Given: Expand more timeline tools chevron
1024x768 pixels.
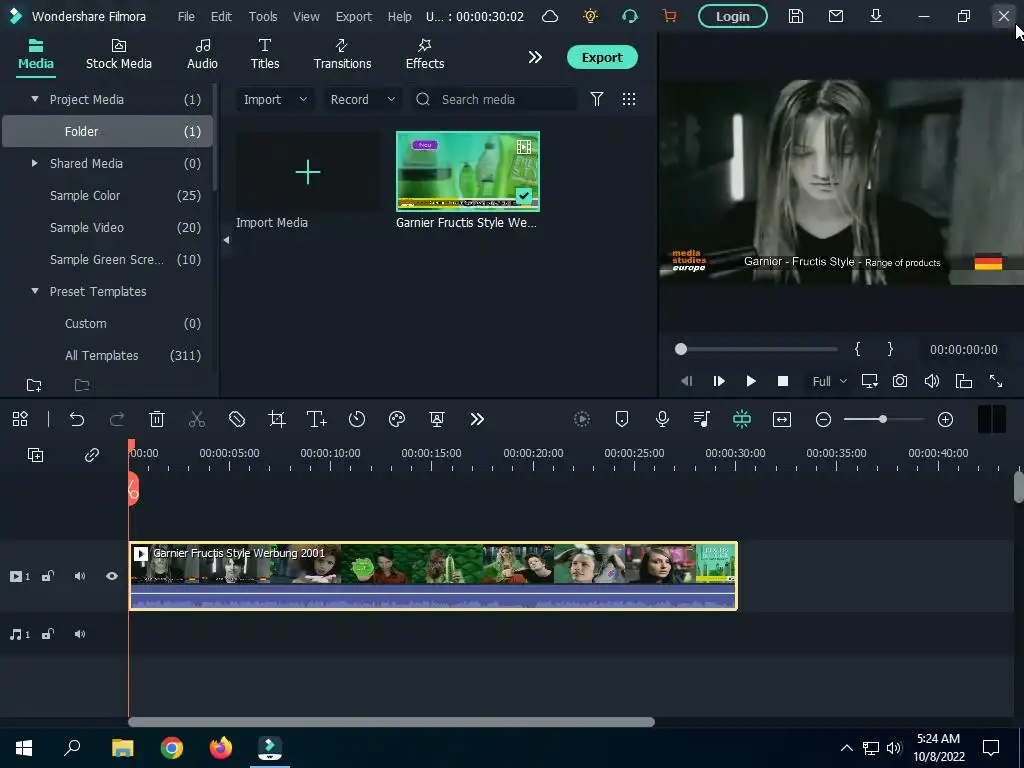Looking at the screenshot, I should pyautogui.click(x=477, y=419).
